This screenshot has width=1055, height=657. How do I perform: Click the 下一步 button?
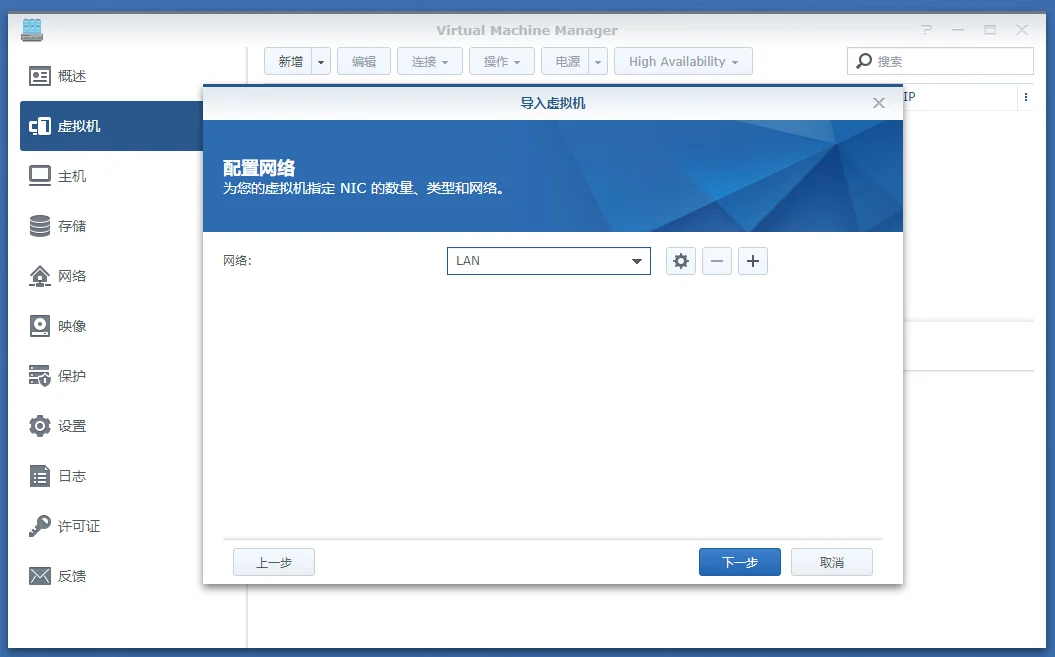coord(739,562)
